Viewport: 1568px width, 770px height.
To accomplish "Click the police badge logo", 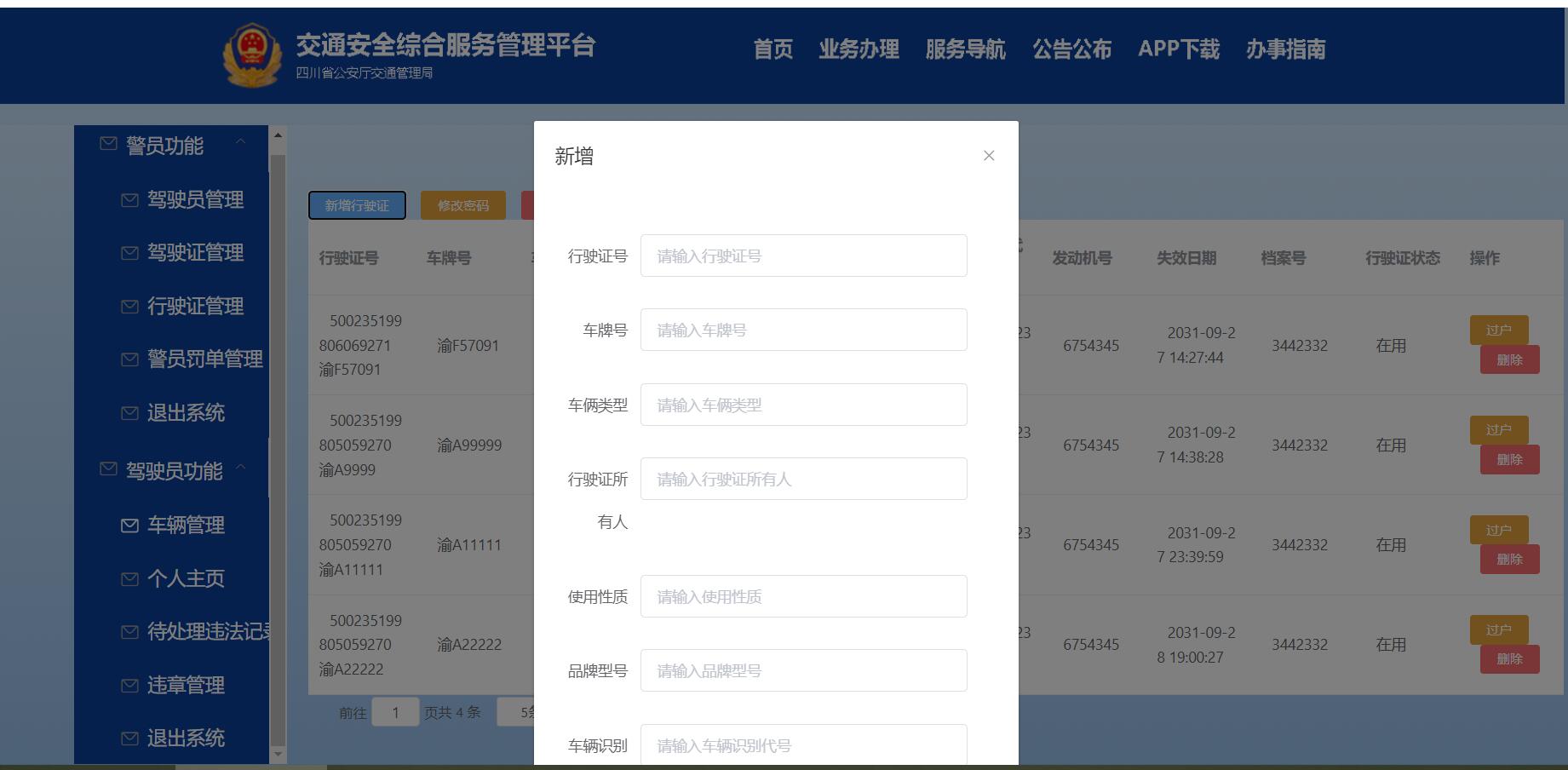I will pos(252,54).
